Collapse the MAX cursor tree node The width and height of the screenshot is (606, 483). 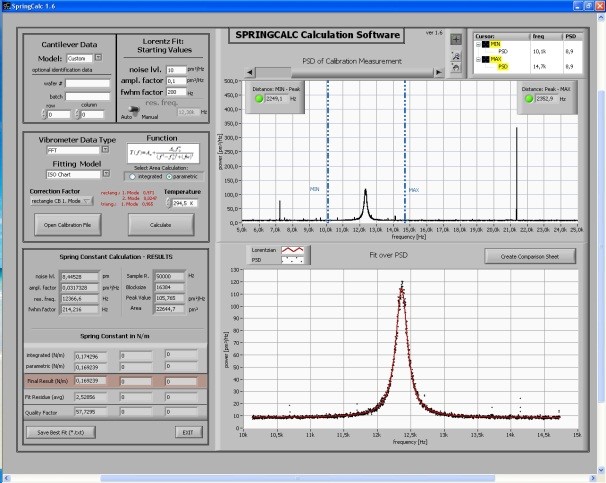[x=478, y=60]
